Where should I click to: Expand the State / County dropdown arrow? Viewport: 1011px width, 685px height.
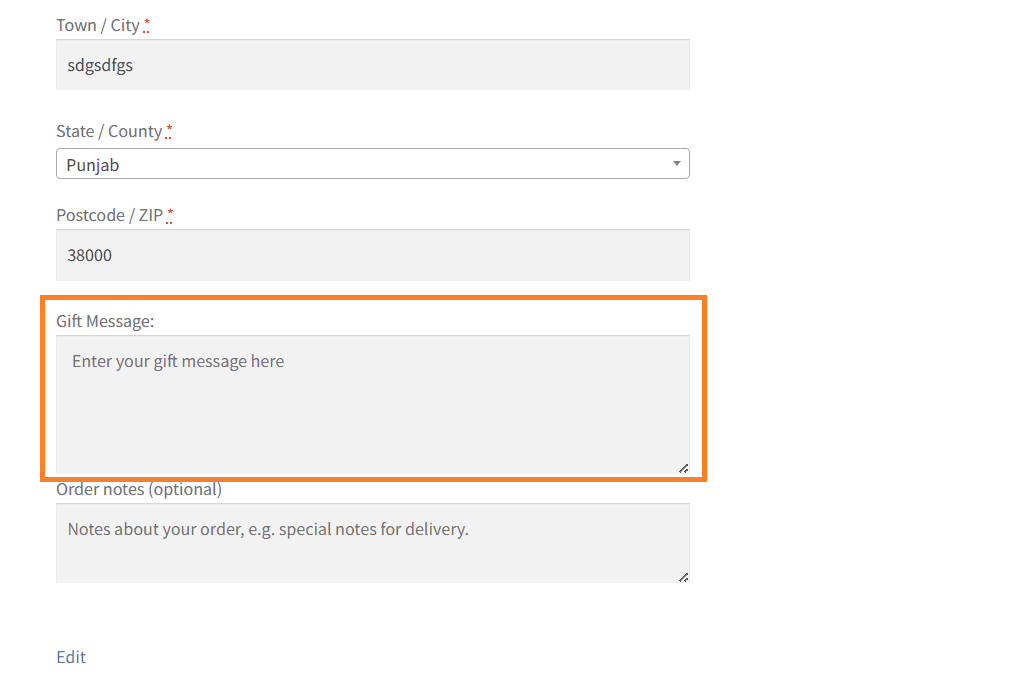[676, 163]
